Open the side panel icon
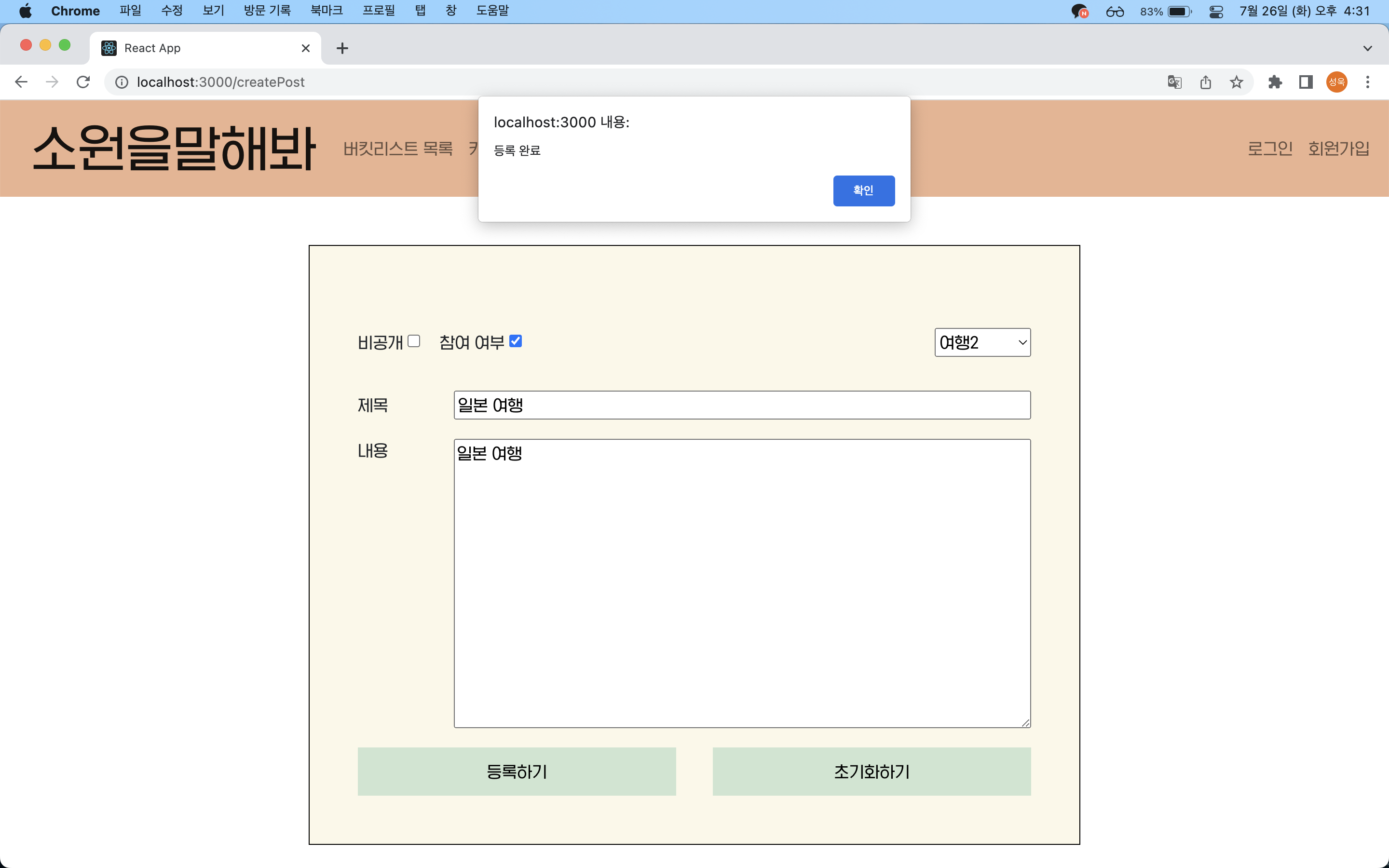Viewport: 1389px width, 868px height. 1305,82
